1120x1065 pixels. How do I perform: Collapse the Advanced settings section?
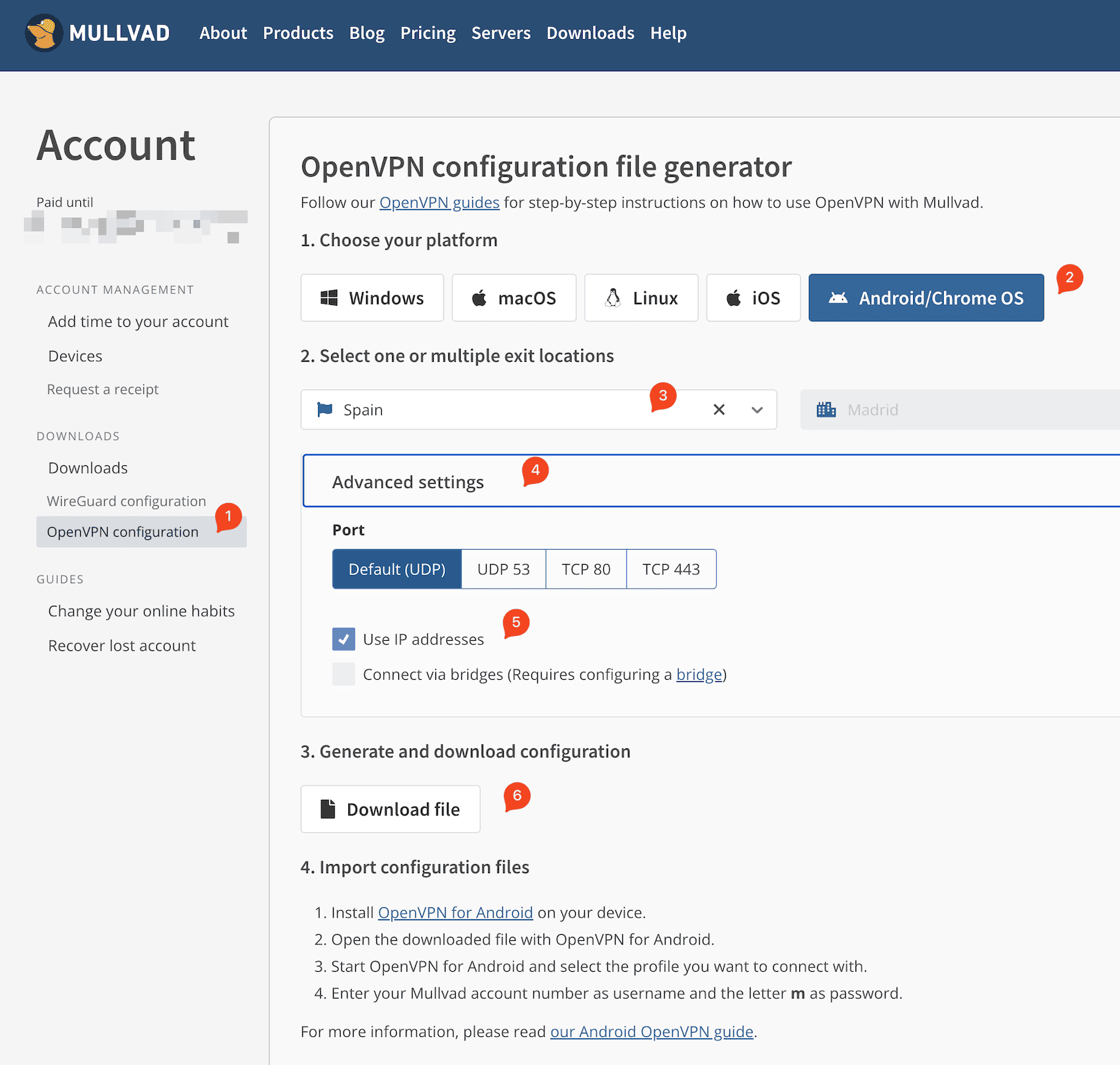click(711, 481)
